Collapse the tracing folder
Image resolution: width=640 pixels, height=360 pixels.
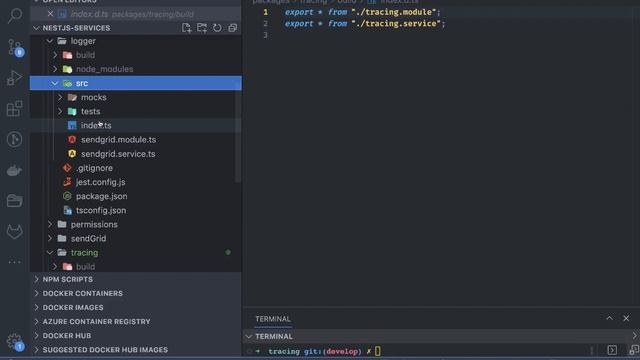(50, 253)
